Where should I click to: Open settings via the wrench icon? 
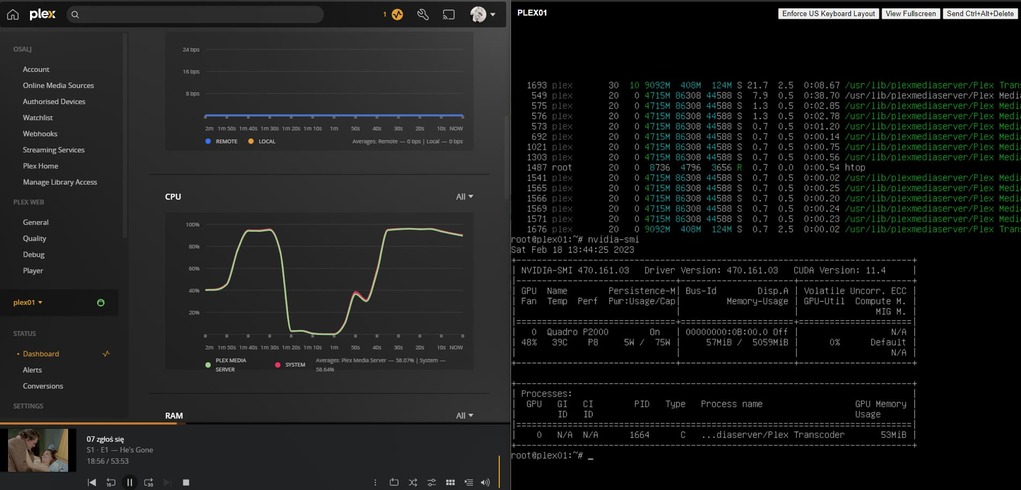tap(423, 15)
